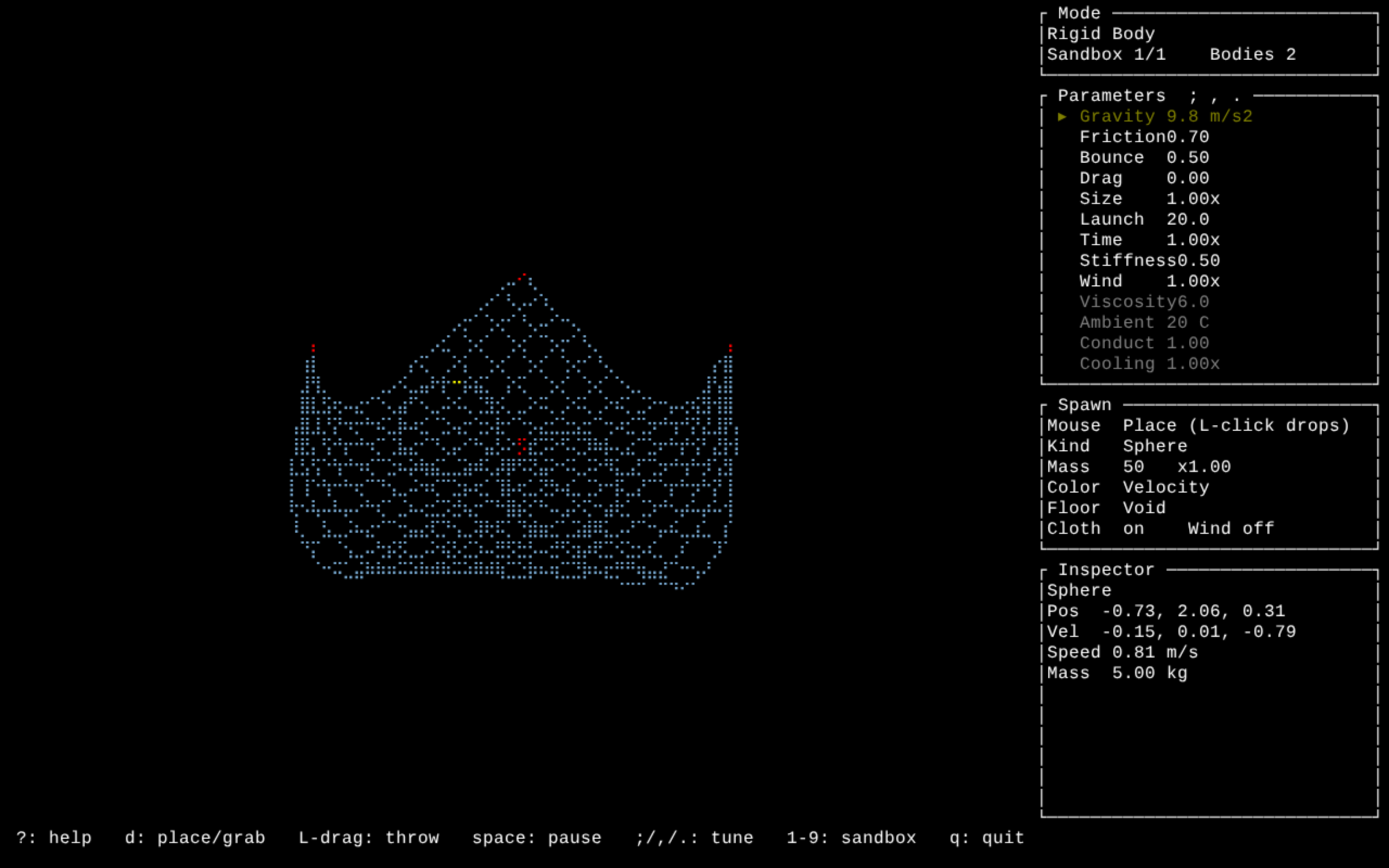Select the Launch 20.0 parameter row

pyautogui.click(x=1144, y=220)
